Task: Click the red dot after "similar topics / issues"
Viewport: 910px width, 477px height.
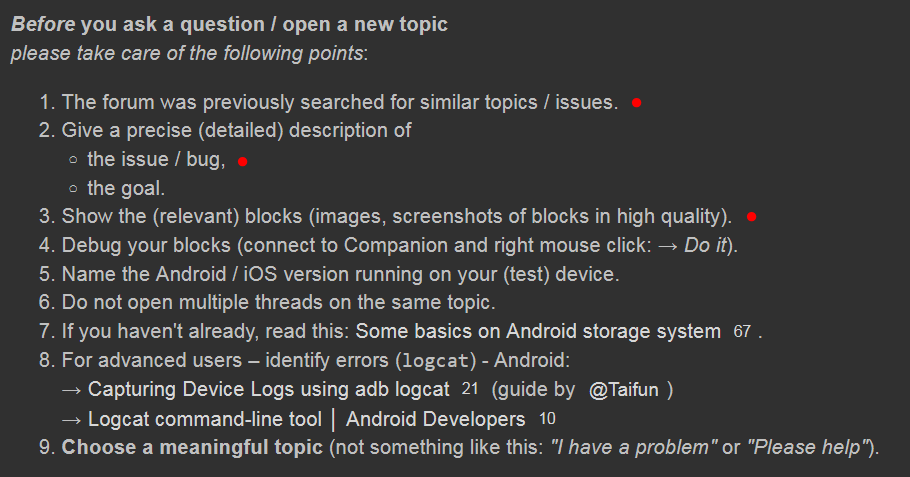Action: (x=636, y=103)
